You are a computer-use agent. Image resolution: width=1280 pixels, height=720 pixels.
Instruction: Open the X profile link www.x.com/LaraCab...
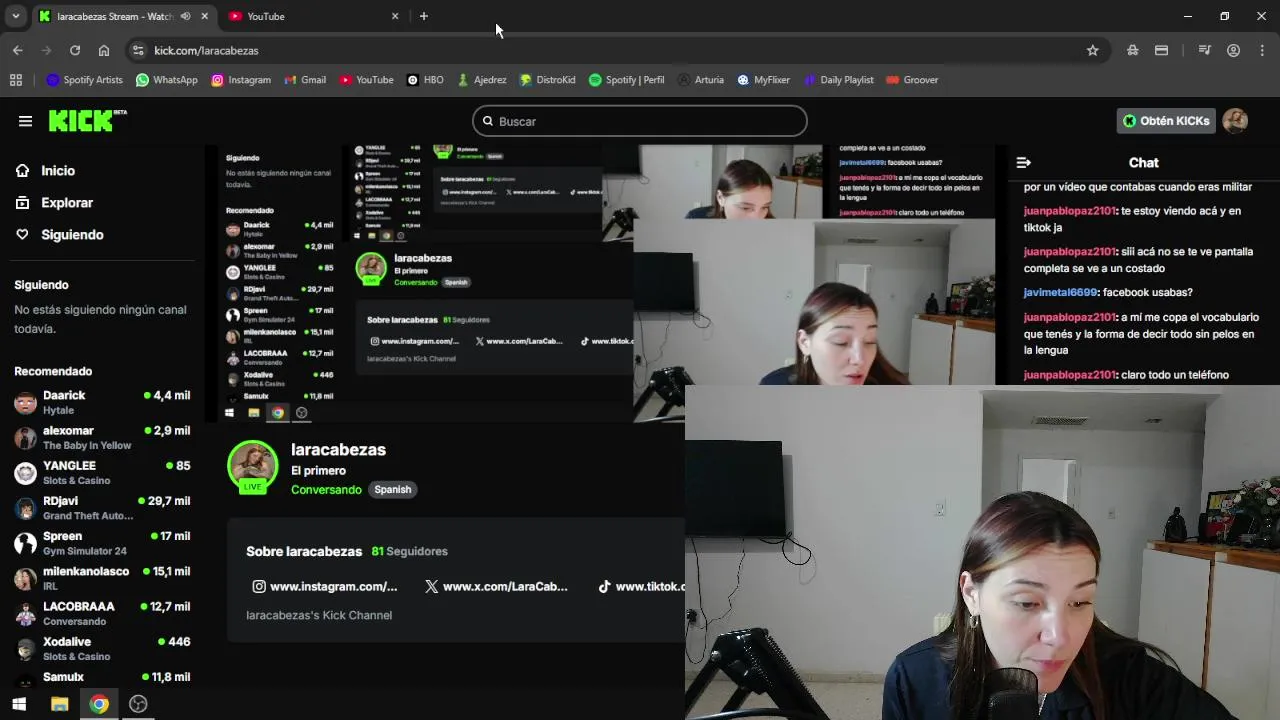[496, 587]
